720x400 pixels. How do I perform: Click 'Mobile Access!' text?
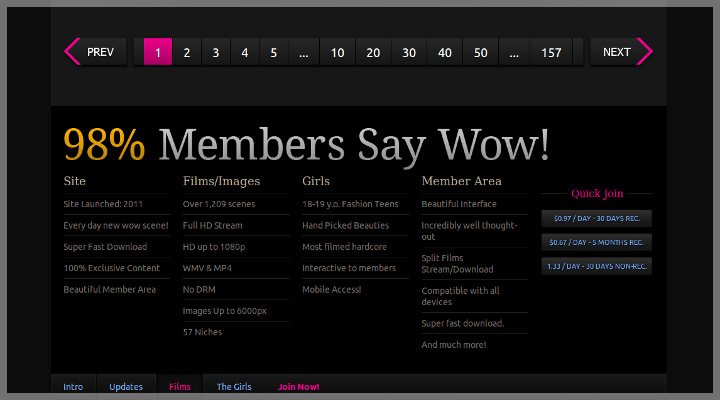point(332,289)
